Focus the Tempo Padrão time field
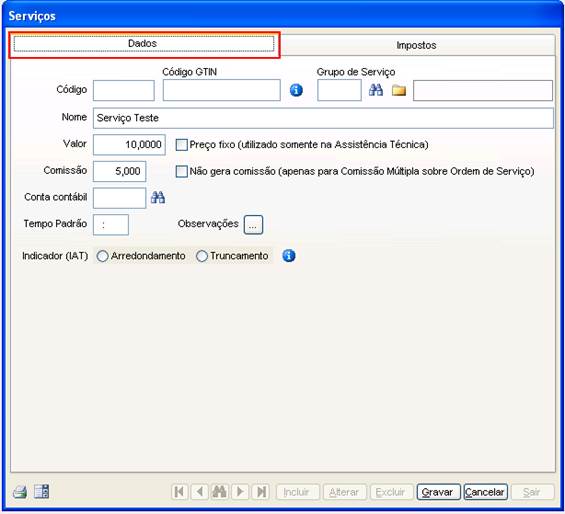The width and height of the screenshot is (565, 514). coord(111,225)
